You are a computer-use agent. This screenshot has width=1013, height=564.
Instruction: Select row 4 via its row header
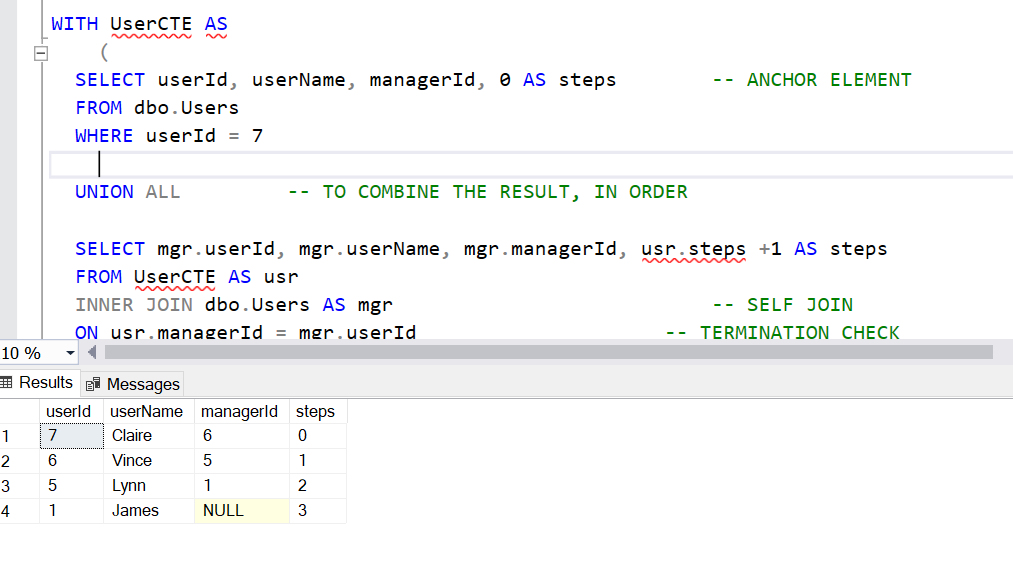(x=18, y=511)
